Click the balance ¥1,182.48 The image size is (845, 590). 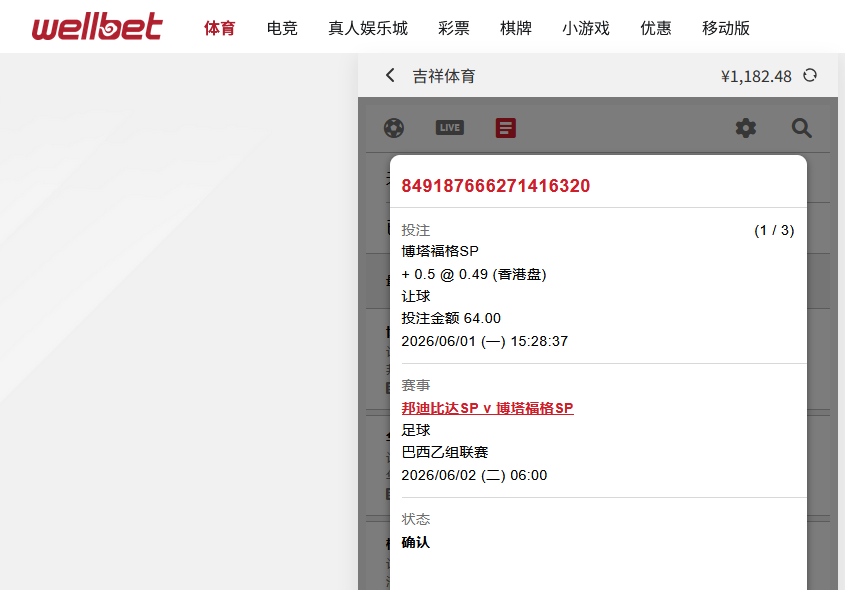(756, 77)
